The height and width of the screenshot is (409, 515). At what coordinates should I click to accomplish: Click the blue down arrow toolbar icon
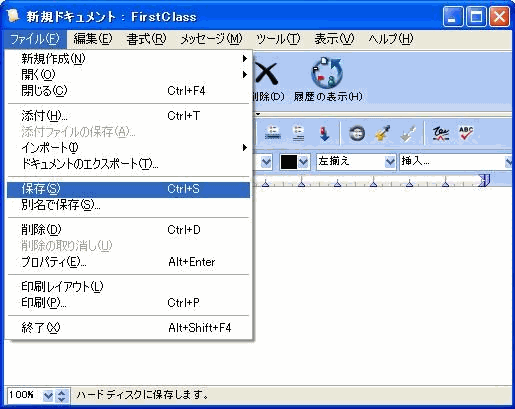pyautogui.click(x=324, y=134)
